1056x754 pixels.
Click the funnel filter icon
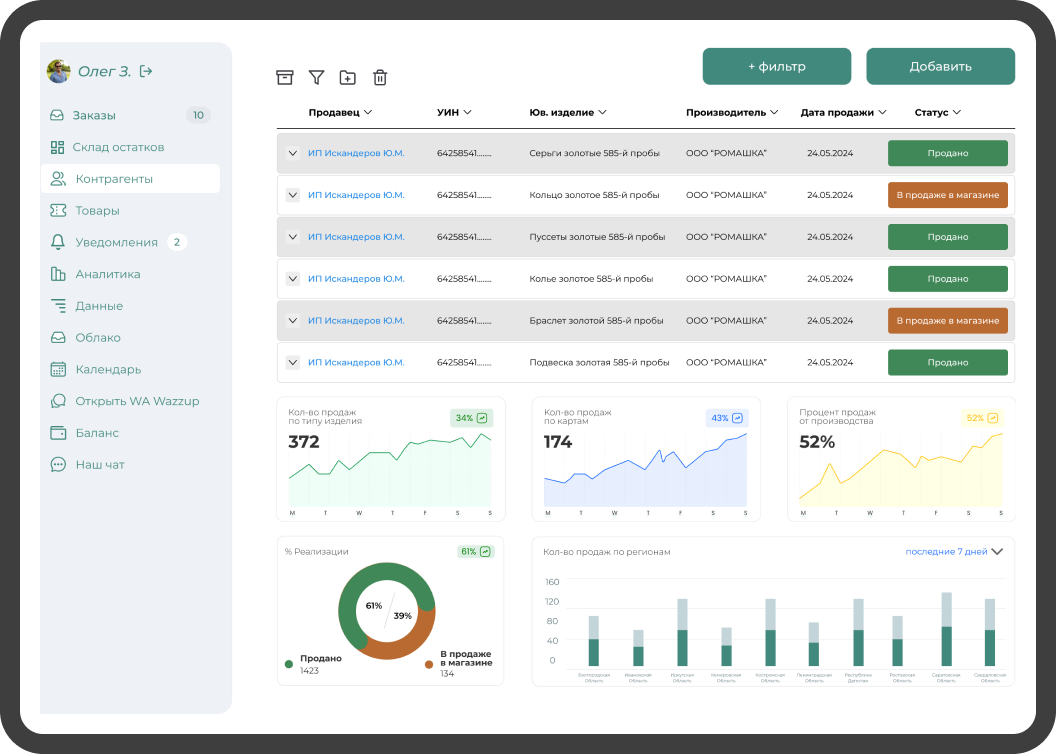click(x=316, y=78)
